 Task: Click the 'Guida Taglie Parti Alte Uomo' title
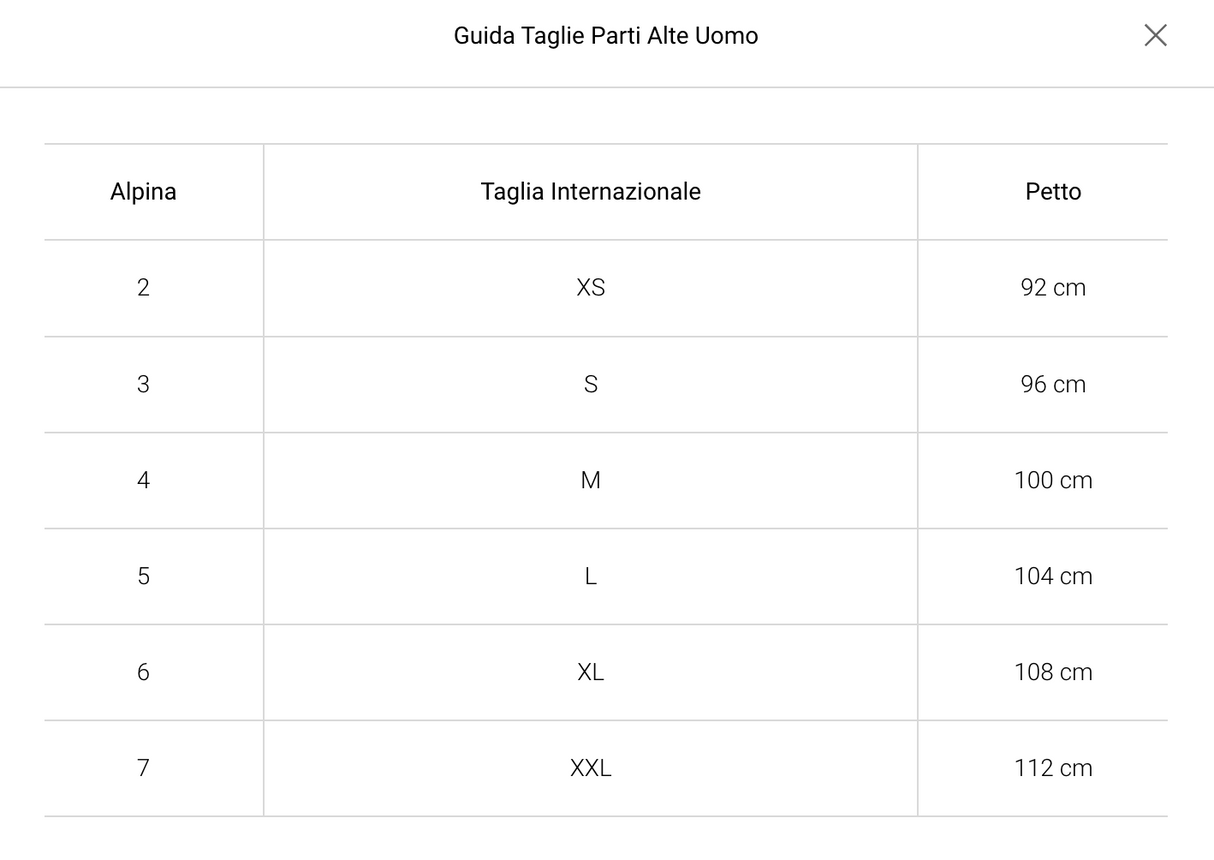[606, 36]
